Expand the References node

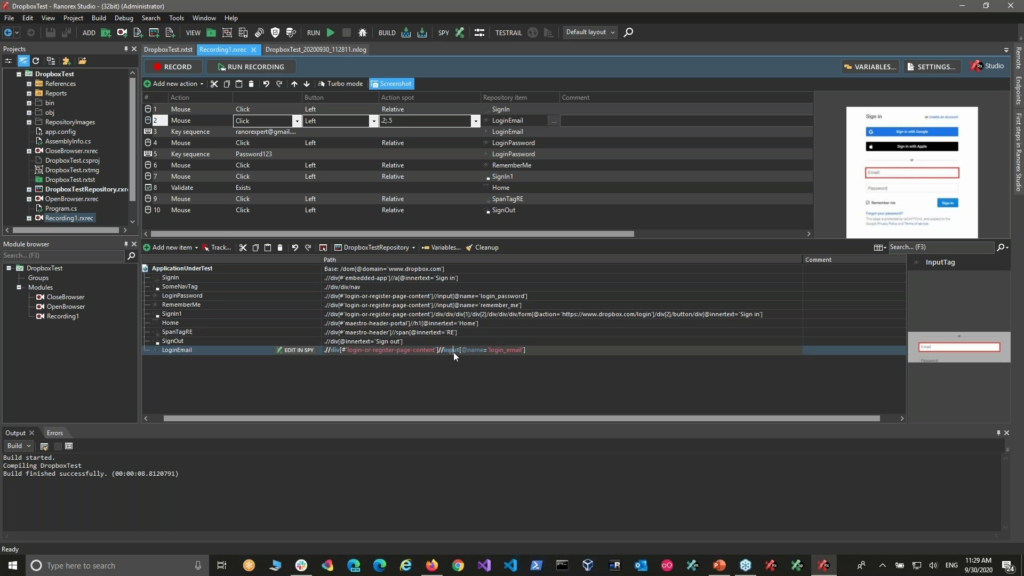point(29,84)
